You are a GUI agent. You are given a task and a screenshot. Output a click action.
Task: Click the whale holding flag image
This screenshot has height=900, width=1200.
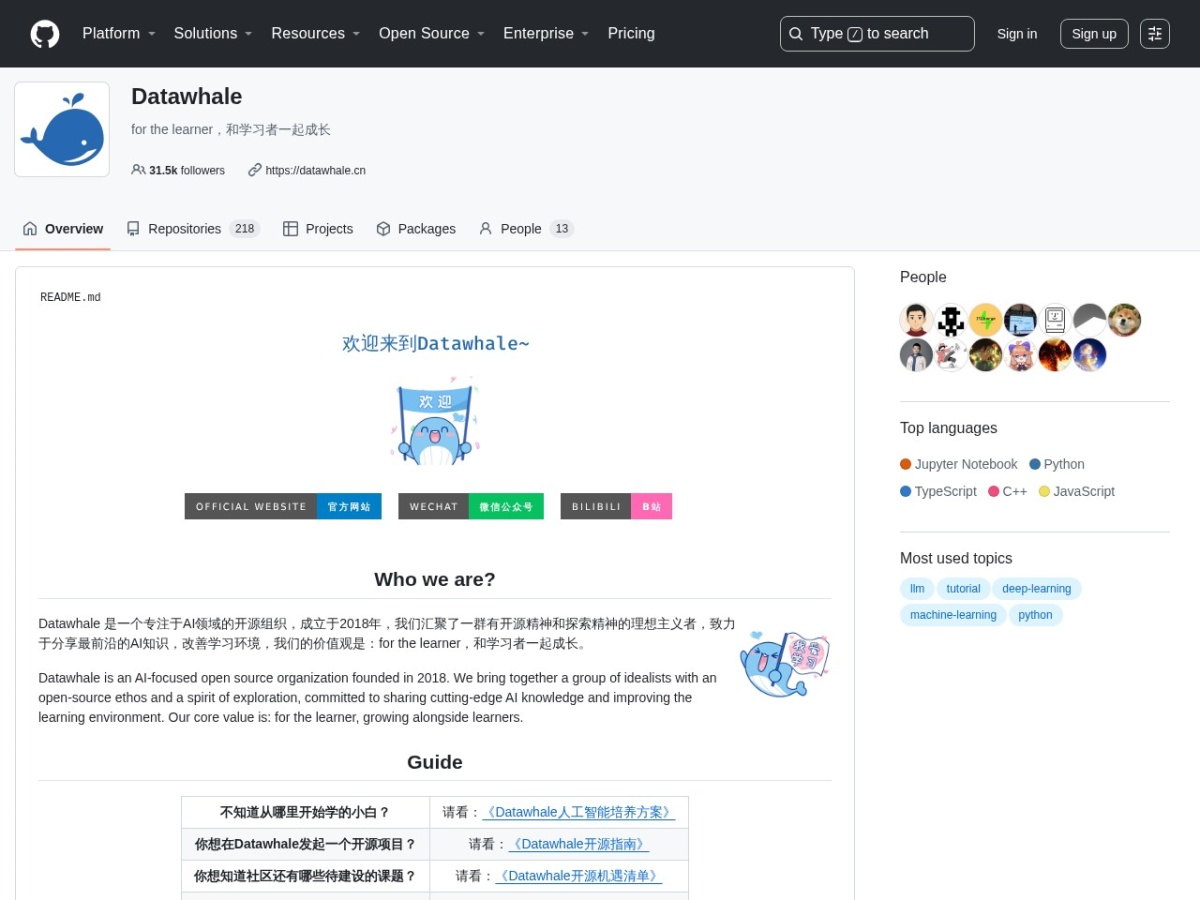[x=785, y=664]
